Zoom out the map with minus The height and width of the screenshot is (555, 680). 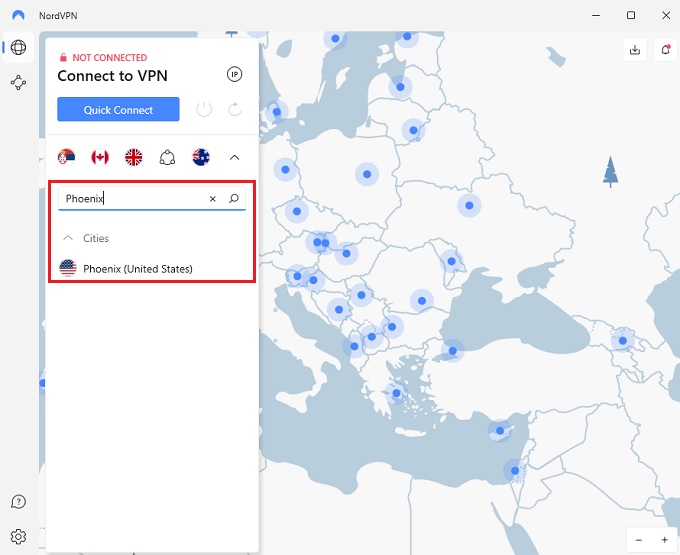[639, 540]
